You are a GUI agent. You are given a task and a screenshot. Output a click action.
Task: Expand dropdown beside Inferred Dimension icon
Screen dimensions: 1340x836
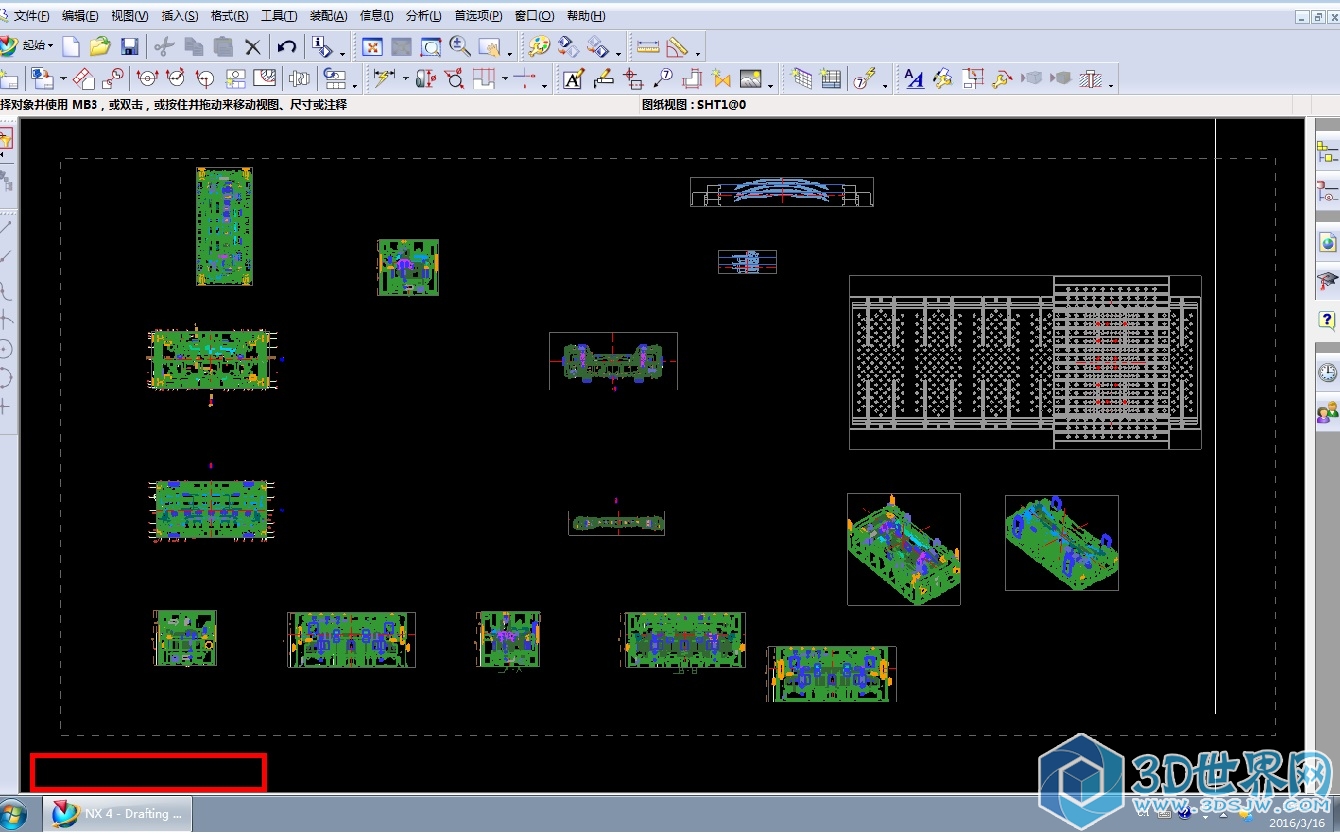click(405, 79)
